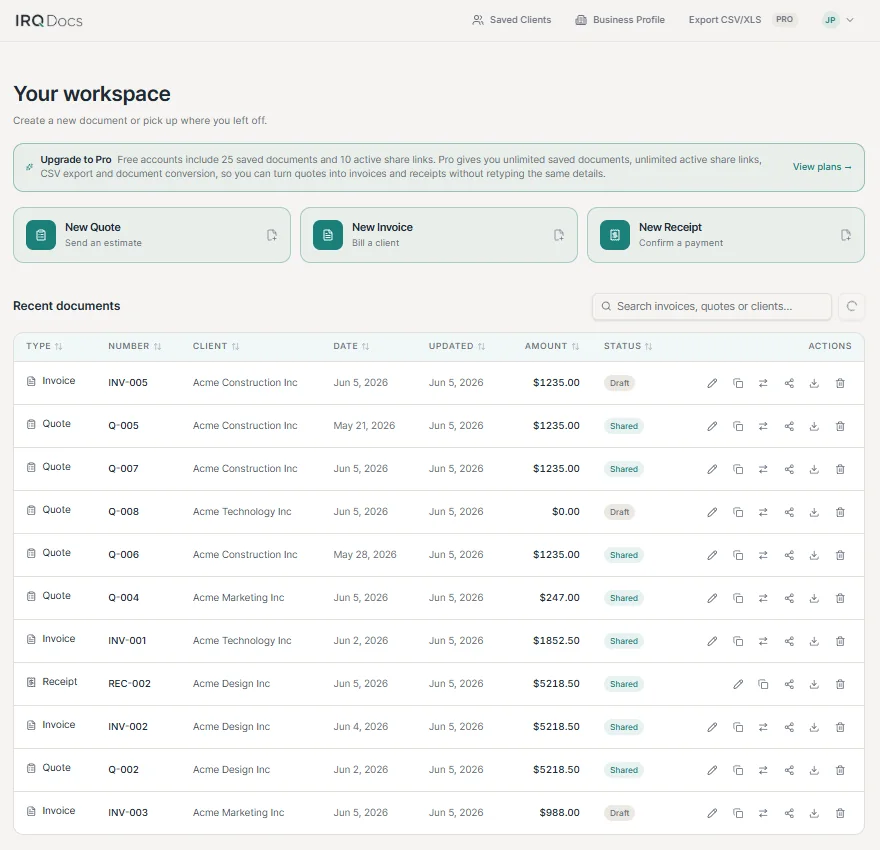Duplicate invoice INV-001
This screenshot has height=850, width=880.
point(738,641)
